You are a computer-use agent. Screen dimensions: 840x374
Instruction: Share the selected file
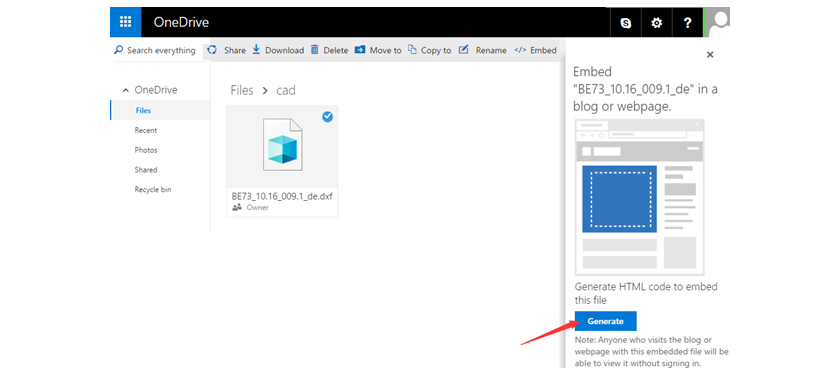pos(227,50)
